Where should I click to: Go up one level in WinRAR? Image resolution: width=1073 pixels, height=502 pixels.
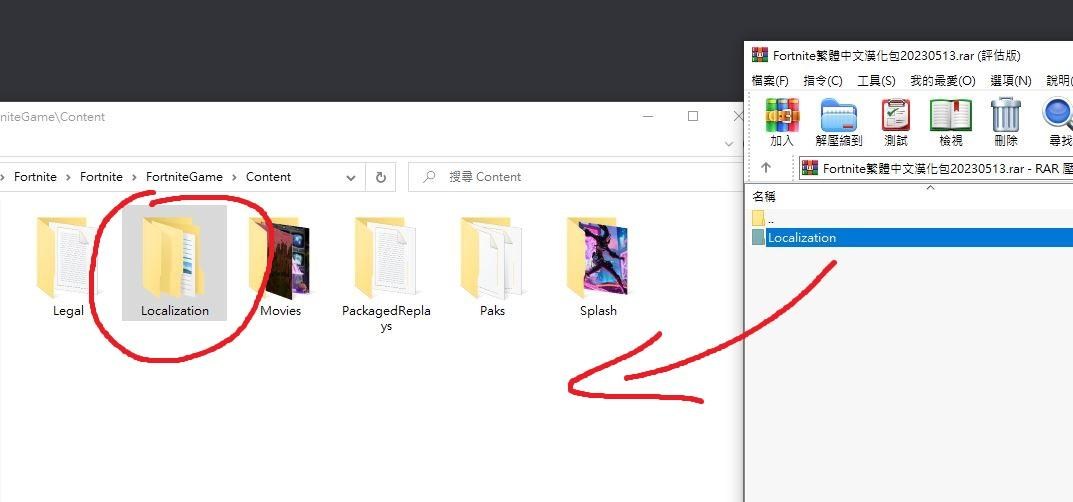coord(767,168)
